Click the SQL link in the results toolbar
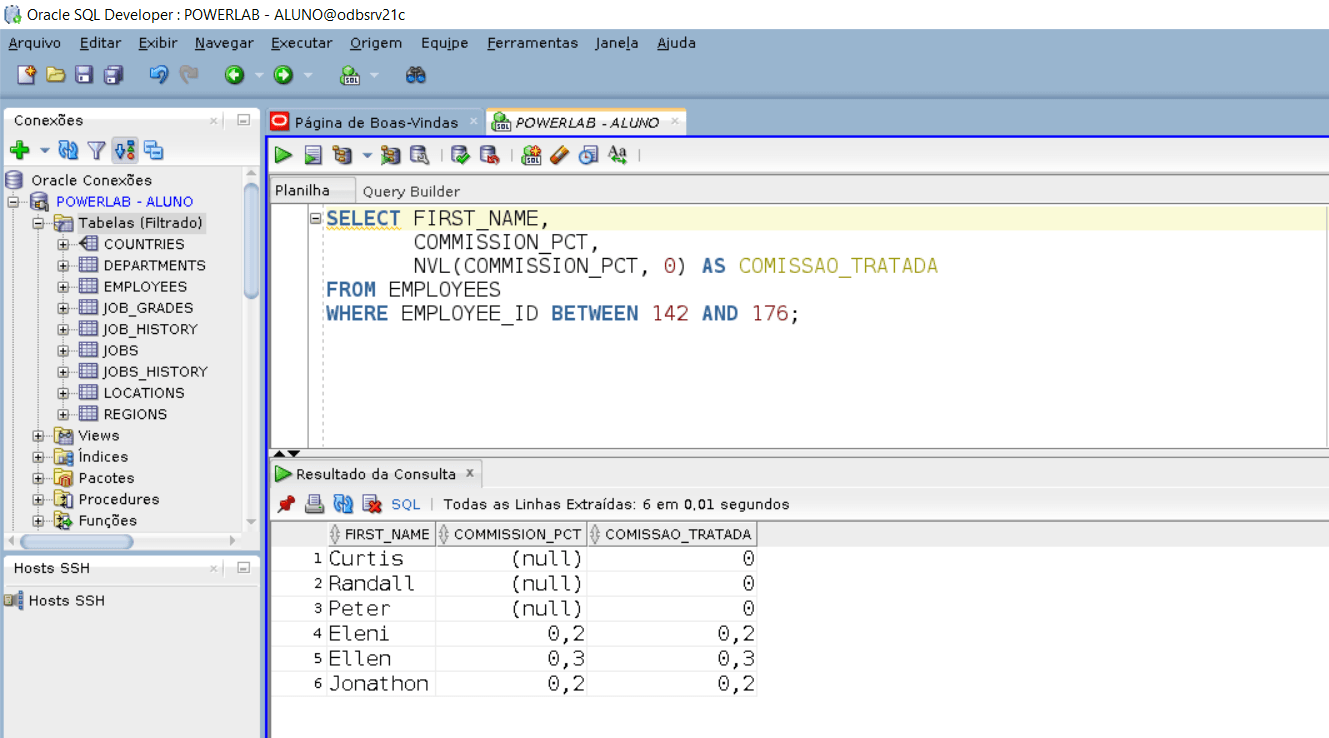The image size is (1329, 738). [404, 504]
